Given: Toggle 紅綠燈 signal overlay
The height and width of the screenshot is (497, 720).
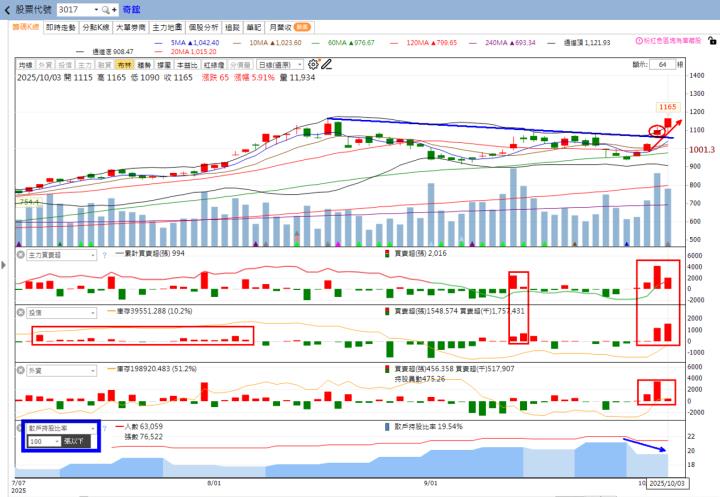Looking at the screenshot, I should tap(214, 65).
